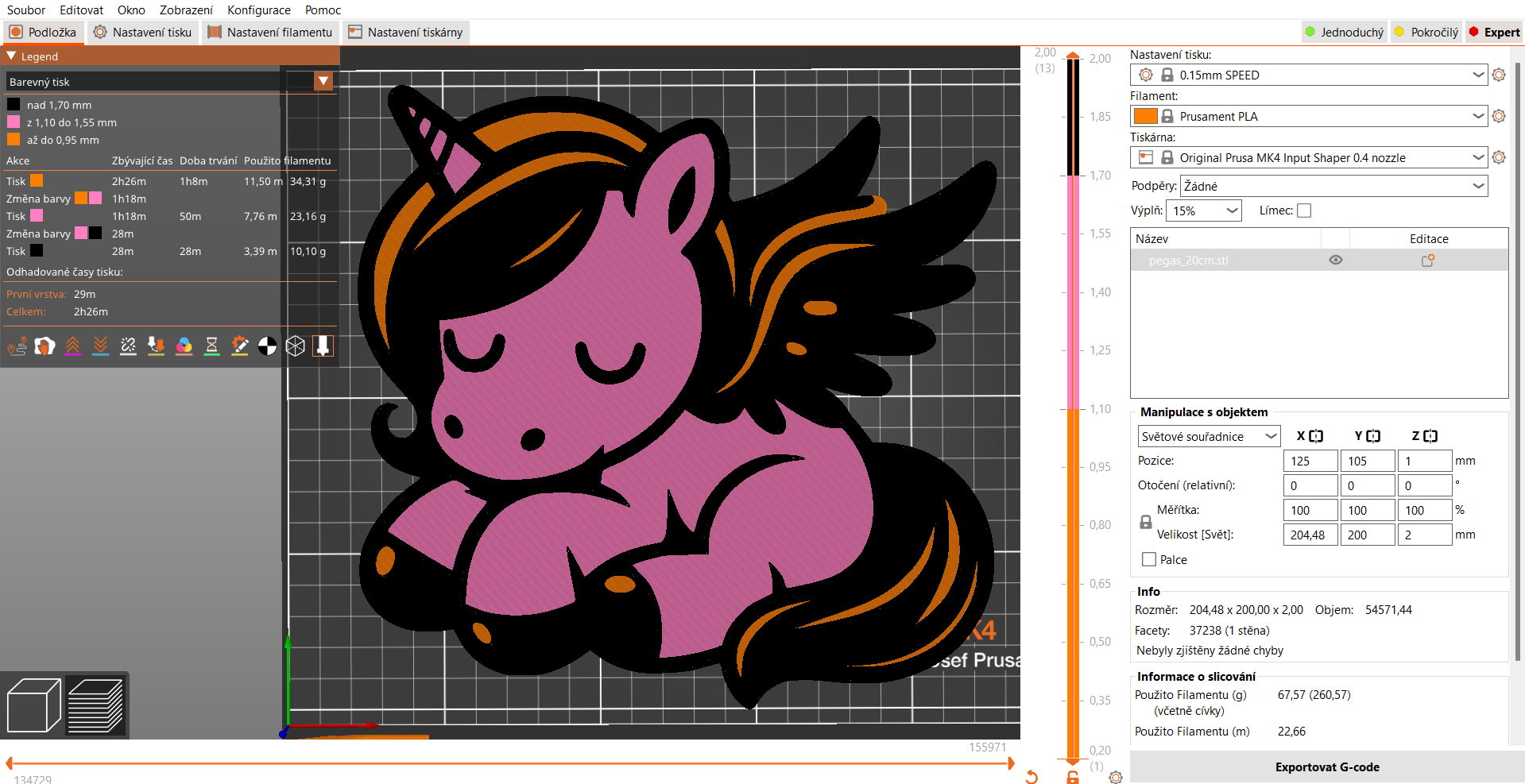Open the Světové souřadnice coordinate dropdown
This screenshot has height=784, width=1525.
tap(1209, 436)
